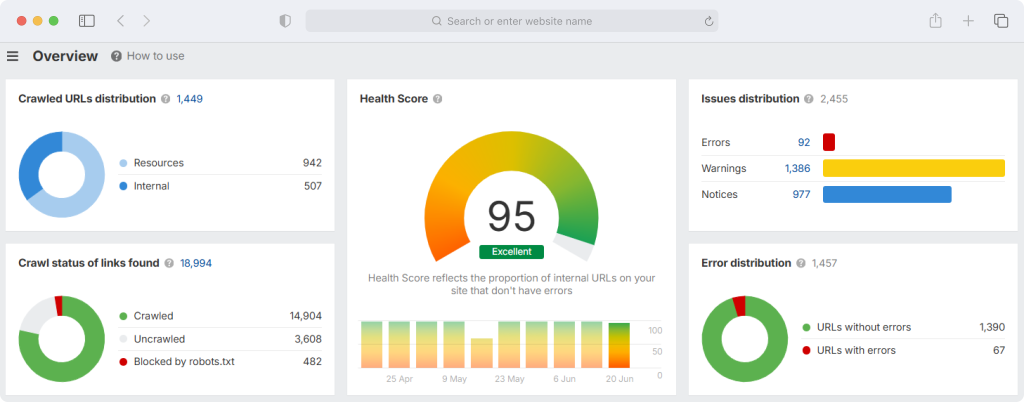Click the 95 health score value
The width and height of the screenshot is (1024, 402).
pos(511,217)
